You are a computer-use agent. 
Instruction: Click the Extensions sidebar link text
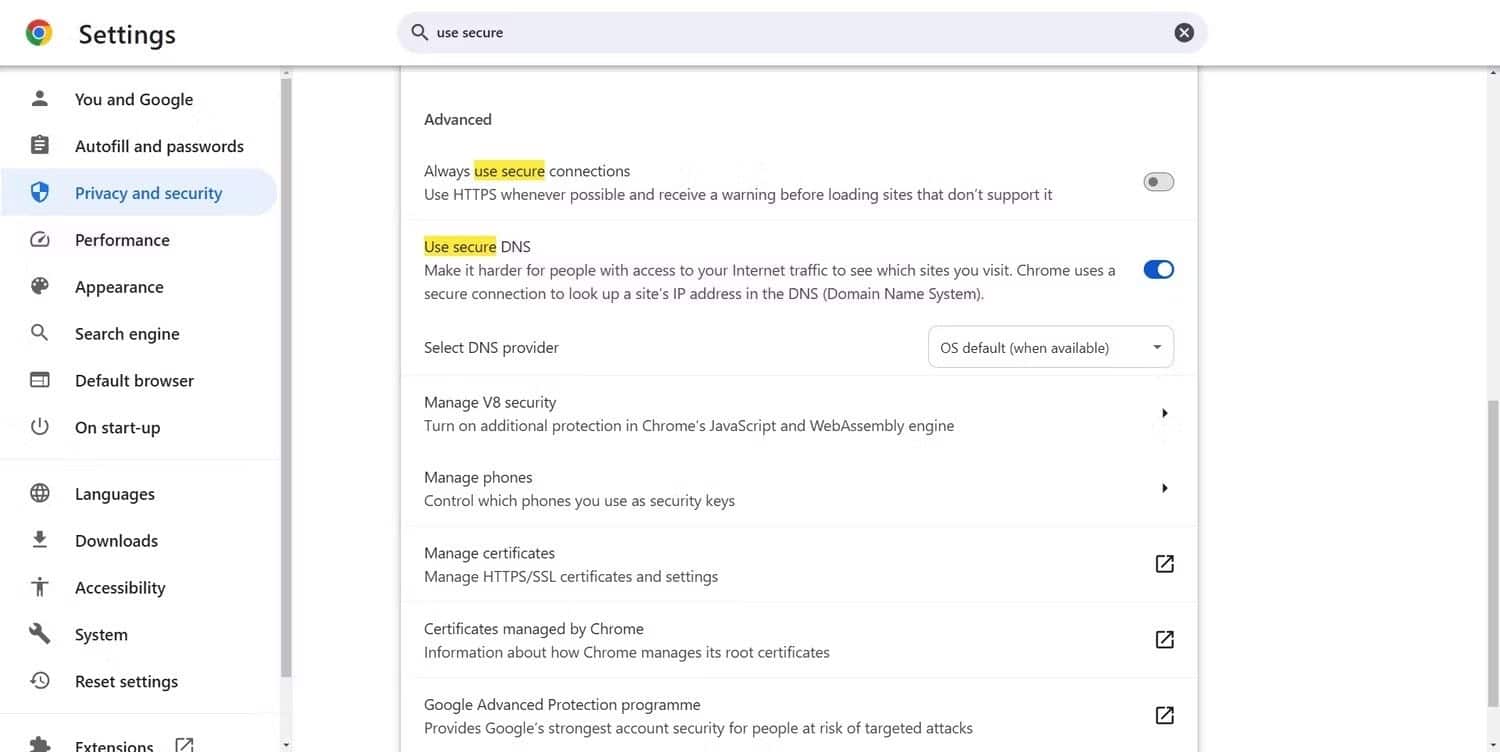[114, 746]
